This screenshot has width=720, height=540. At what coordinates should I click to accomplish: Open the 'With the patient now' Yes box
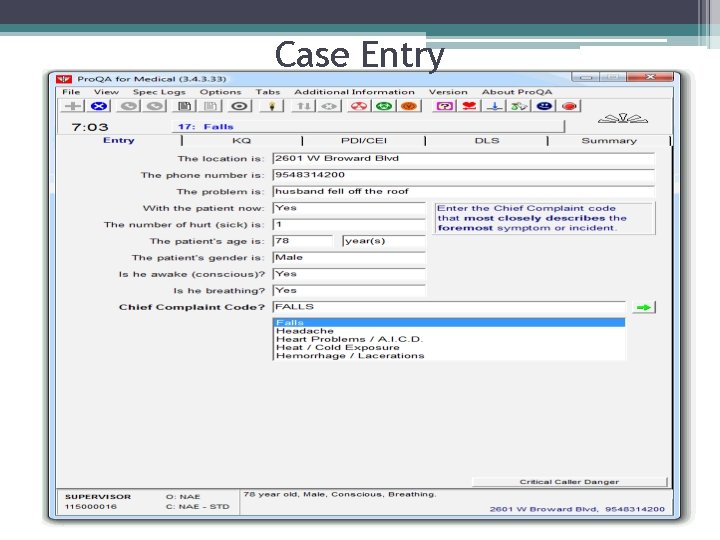[x=349, y=208]
